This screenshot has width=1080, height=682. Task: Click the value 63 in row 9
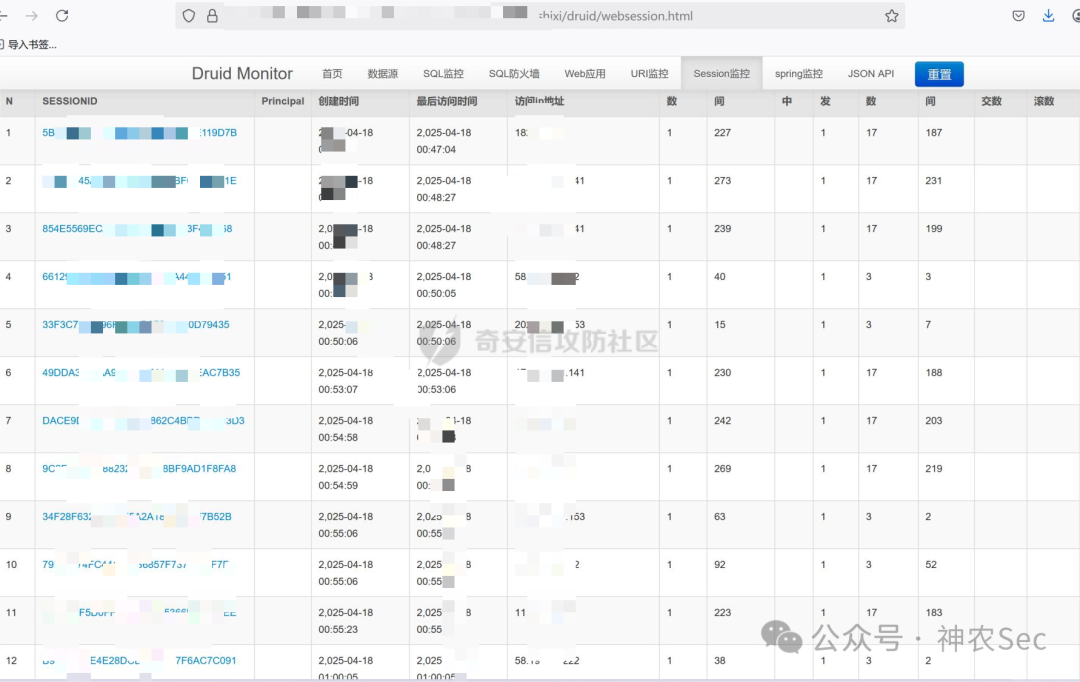click(720, 517)
